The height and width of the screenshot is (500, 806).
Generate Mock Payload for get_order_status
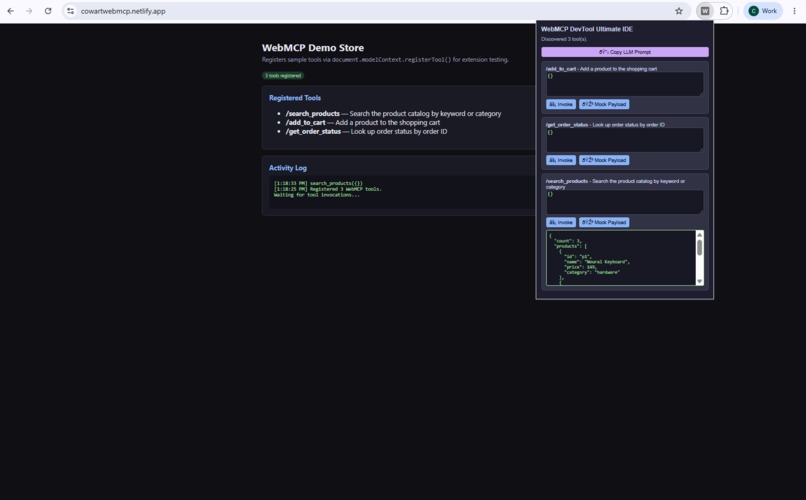[604, 160]
